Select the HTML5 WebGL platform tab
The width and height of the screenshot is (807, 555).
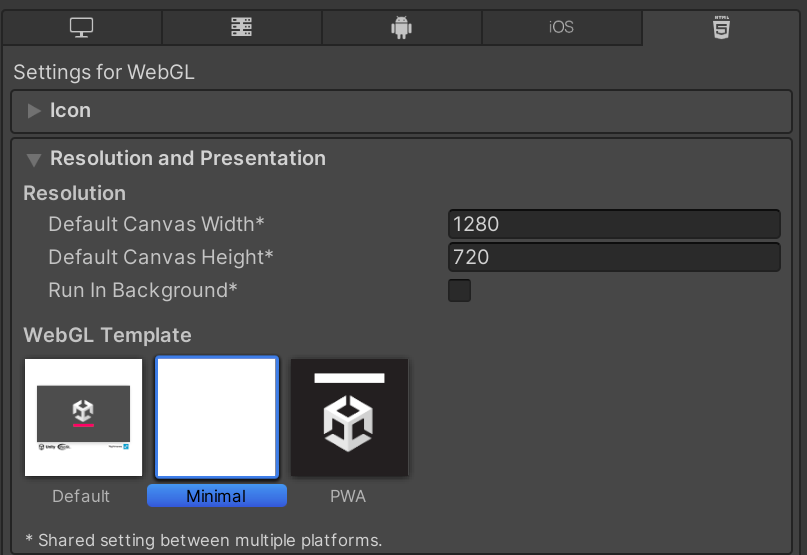[x=721, y=28]
